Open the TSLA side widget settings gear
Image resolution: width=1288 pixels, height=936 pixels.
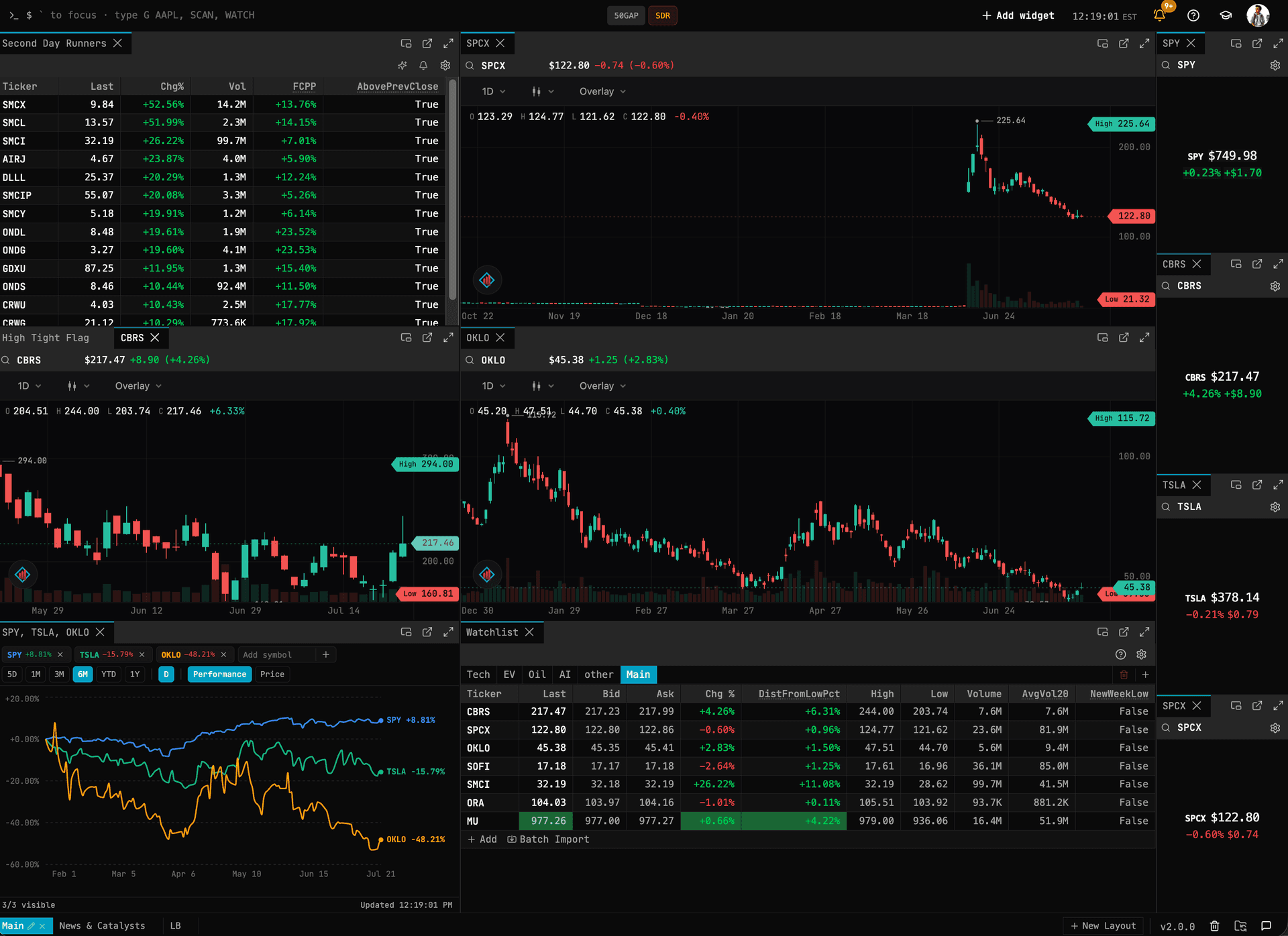pos(1275,507)
